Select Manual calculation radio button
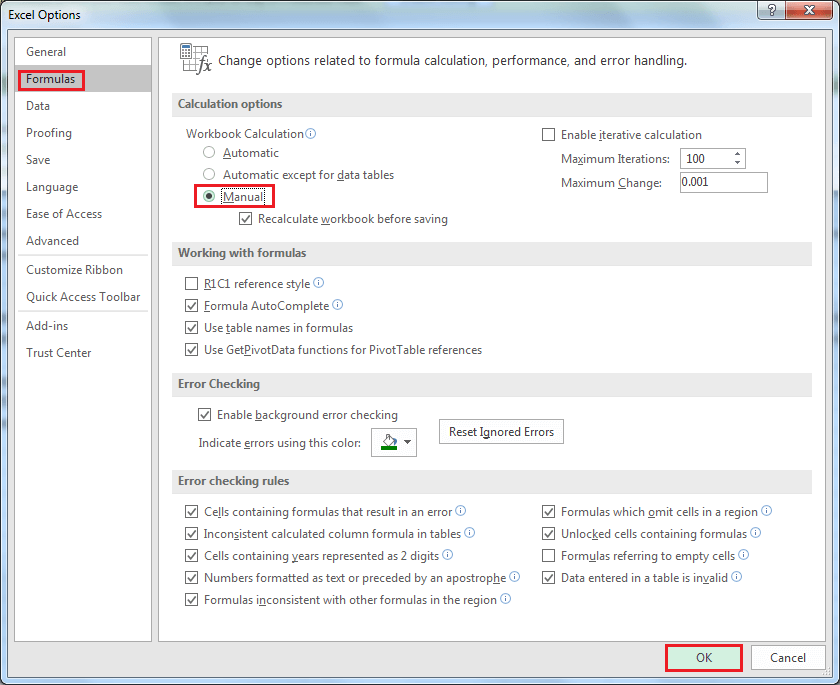Viewport: 840px width, 685px height. coord(209,197)
